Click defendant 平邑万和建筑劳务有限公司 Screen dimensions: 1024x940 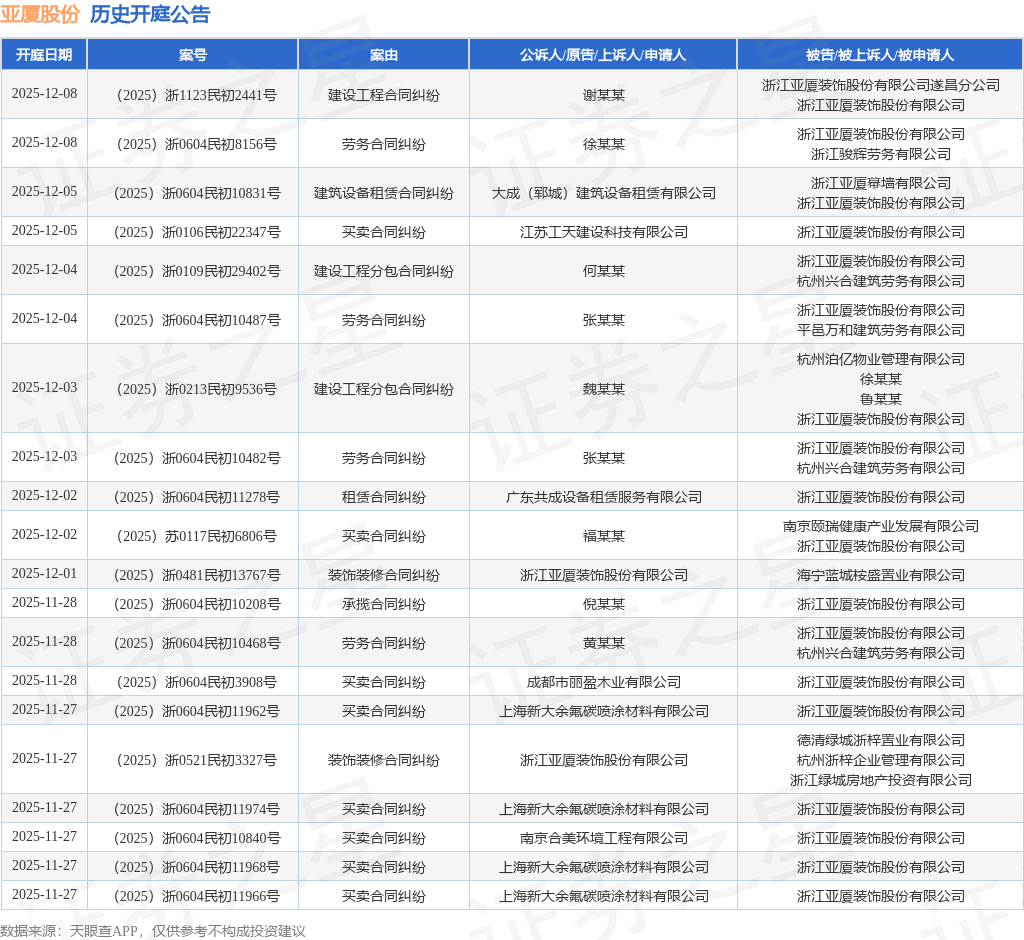coord(880,330)
